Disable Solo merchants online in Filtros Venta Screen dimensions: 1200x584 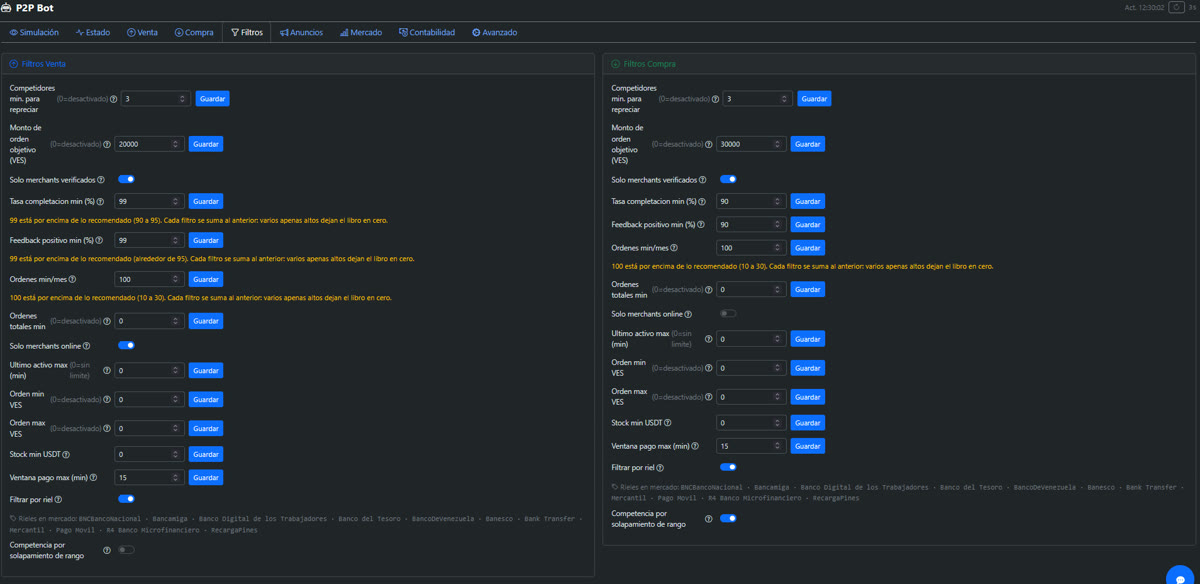pyautogui.click(x=126, y=346)
